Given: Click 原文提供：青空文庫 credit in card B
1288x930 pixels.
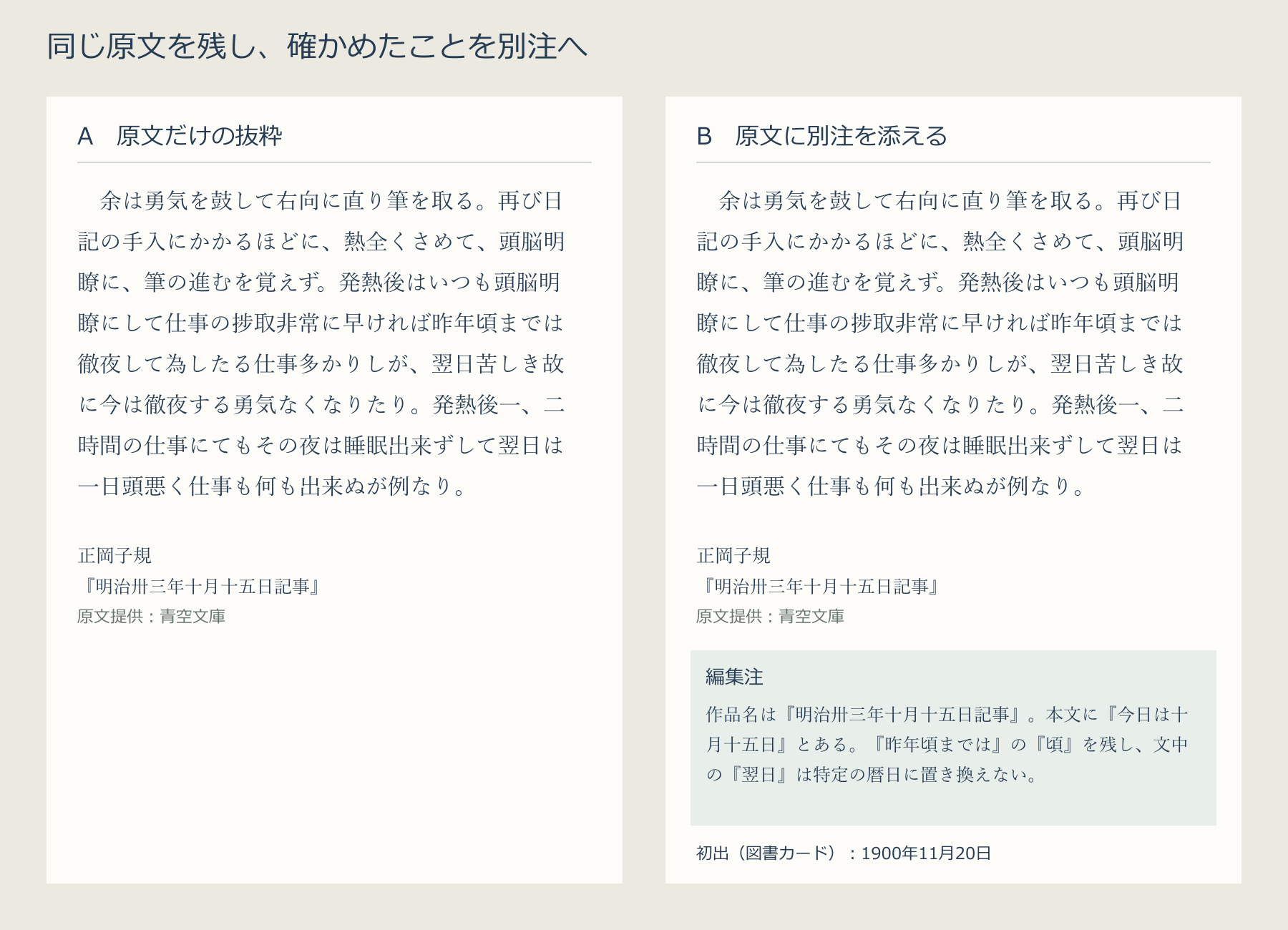Looking at the screenshot, I should tap(771, 617).
